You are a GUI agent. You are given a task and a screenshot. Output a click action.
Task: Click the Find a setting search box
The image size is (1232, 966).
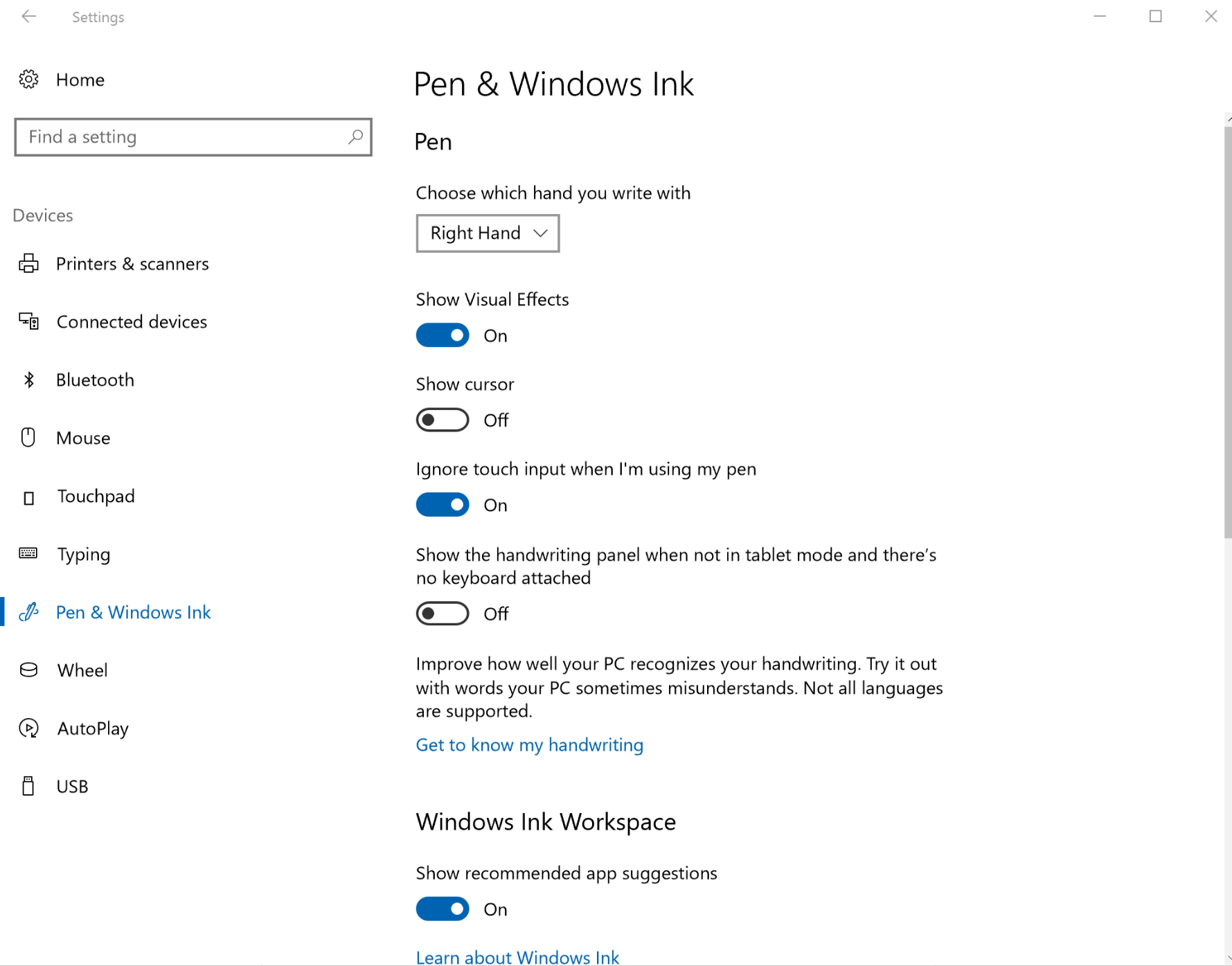(193, 137)
